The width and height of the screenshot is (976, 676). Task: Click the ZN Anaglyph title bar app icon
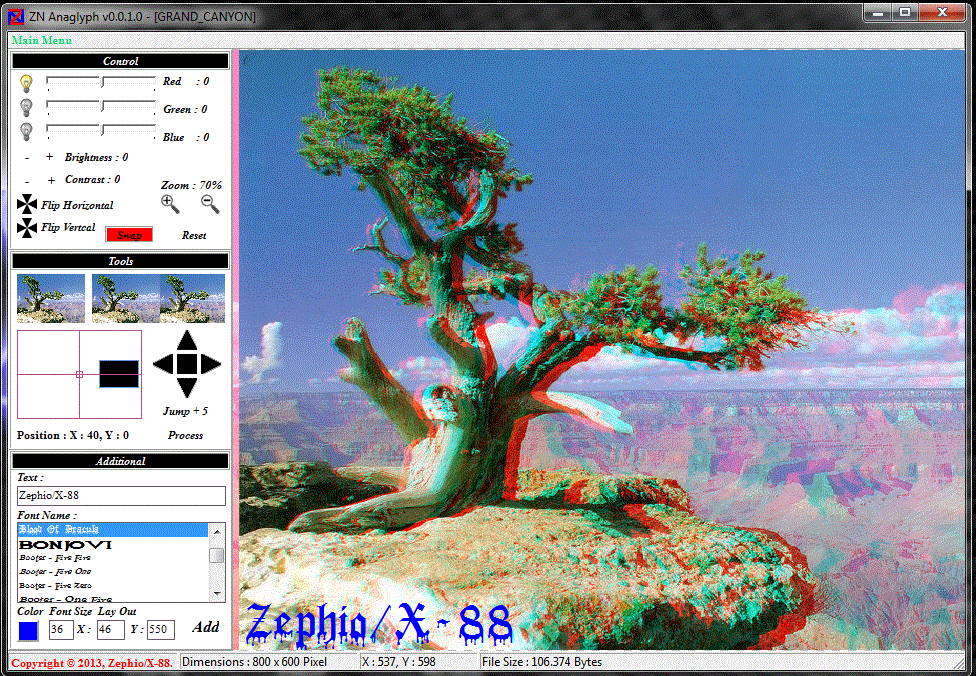[x=16, y=16]
